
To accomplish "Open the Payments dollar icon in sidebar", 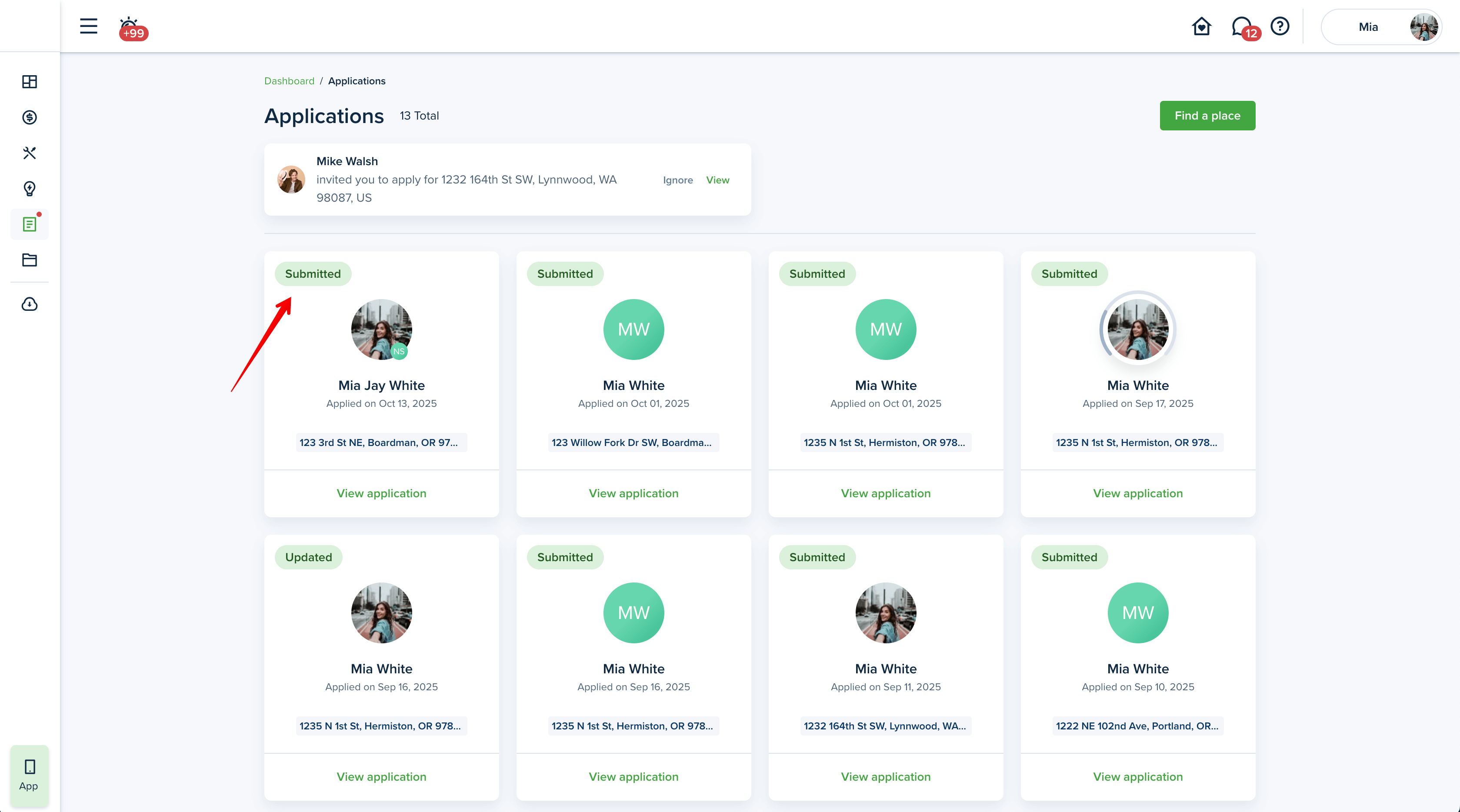I will pyautogui.click(x=30, y=117).
